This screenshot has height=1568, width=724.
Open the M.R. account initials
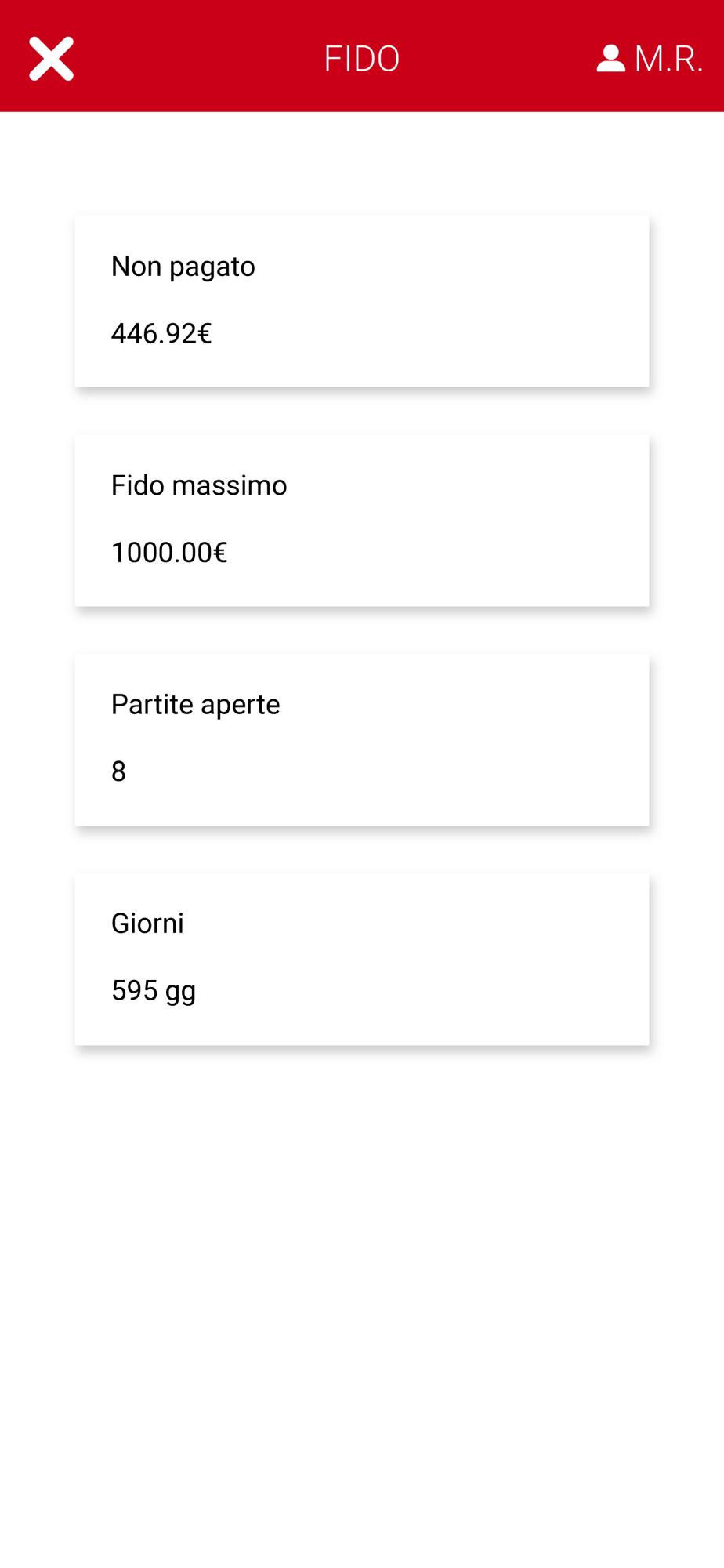[x=668, y=59]
